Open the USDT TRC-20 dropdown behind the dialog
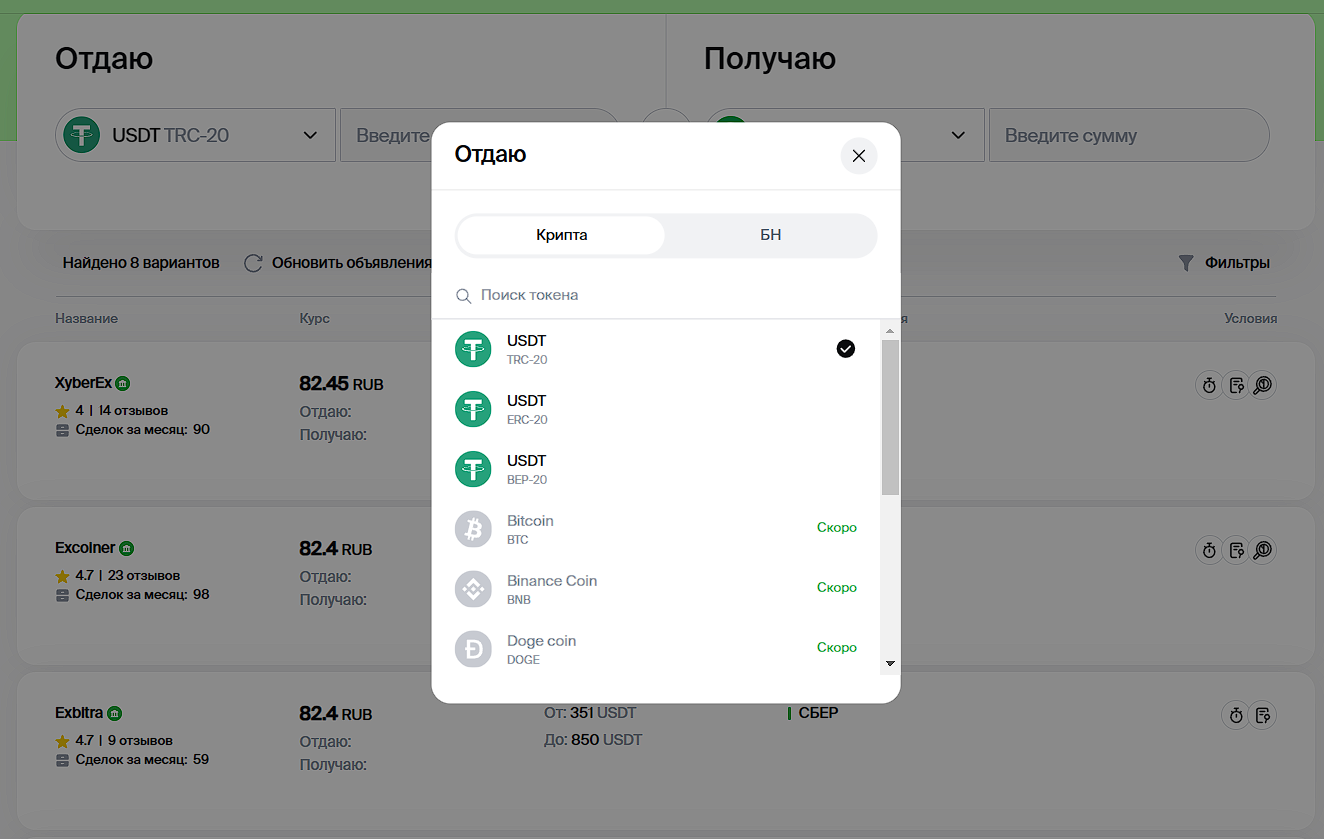 pos(195,135)
